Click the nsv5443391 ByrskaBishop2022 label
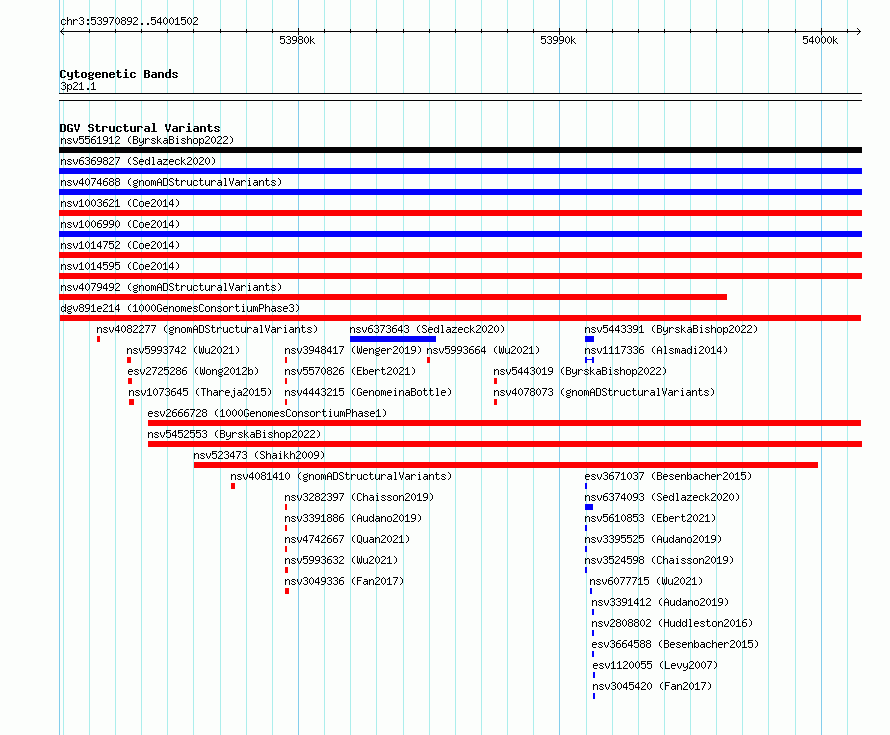890x735 pixels. point(671,329)
